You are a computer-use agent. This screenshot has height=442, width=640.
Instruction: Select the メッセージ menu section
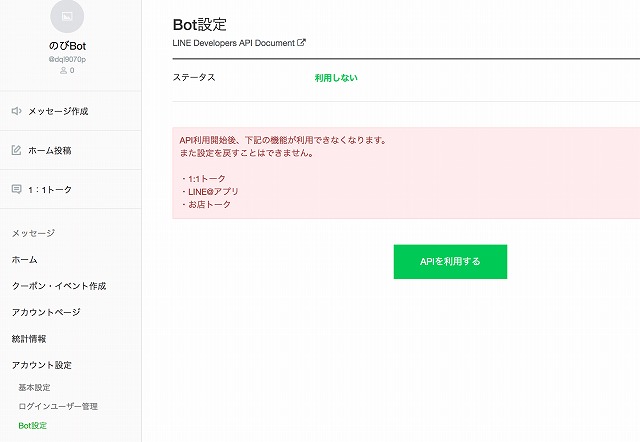coord(33,233)
